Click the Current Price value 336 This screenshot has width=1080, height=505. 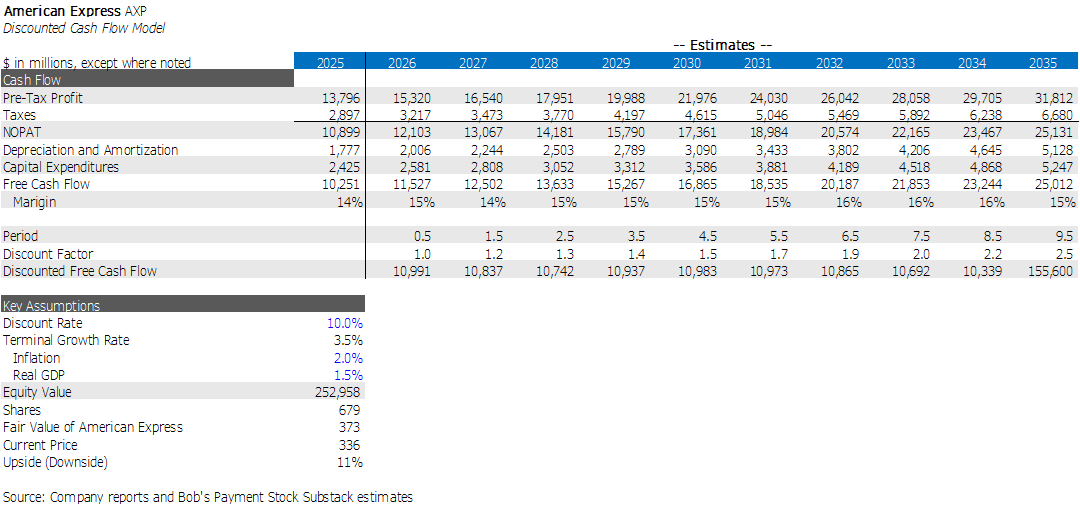point(351,444)
